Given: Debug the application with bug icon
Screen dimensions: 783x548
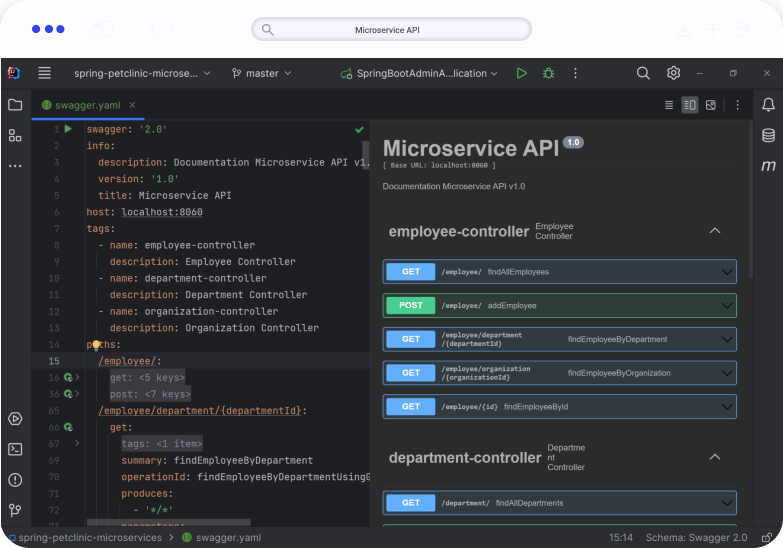Looking at the screenshot, I should coord(548,73).
